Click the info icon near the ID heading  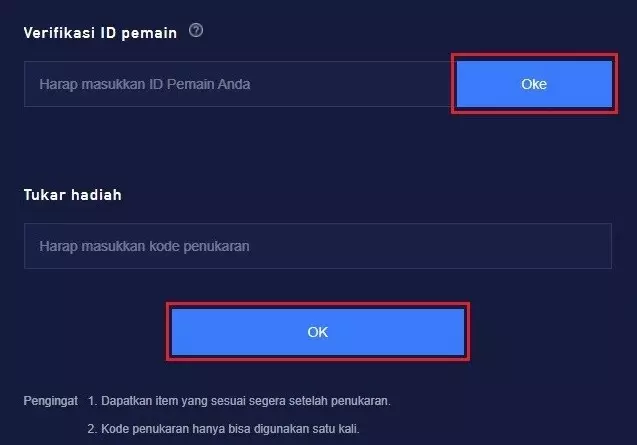[196, 31]
